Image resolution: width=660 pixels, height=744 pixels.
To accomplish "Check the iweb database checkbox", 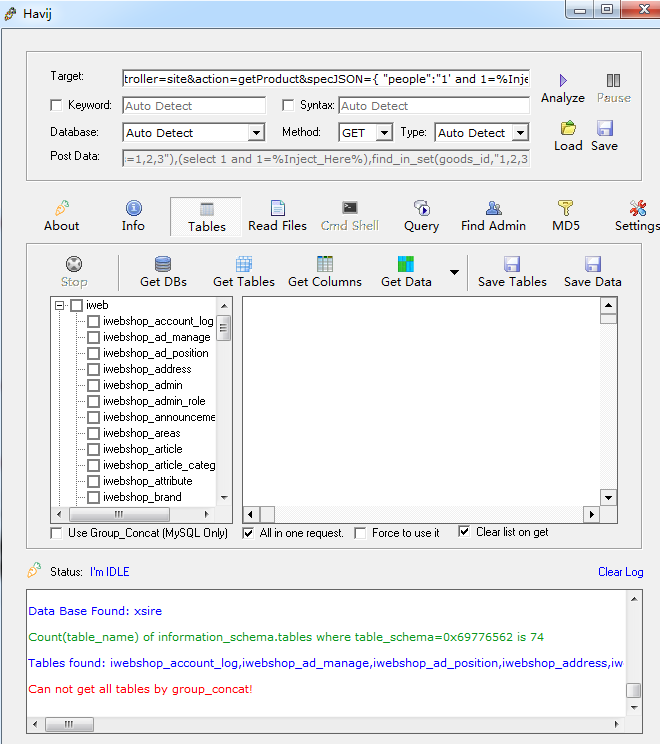I will tap(77, 305).
